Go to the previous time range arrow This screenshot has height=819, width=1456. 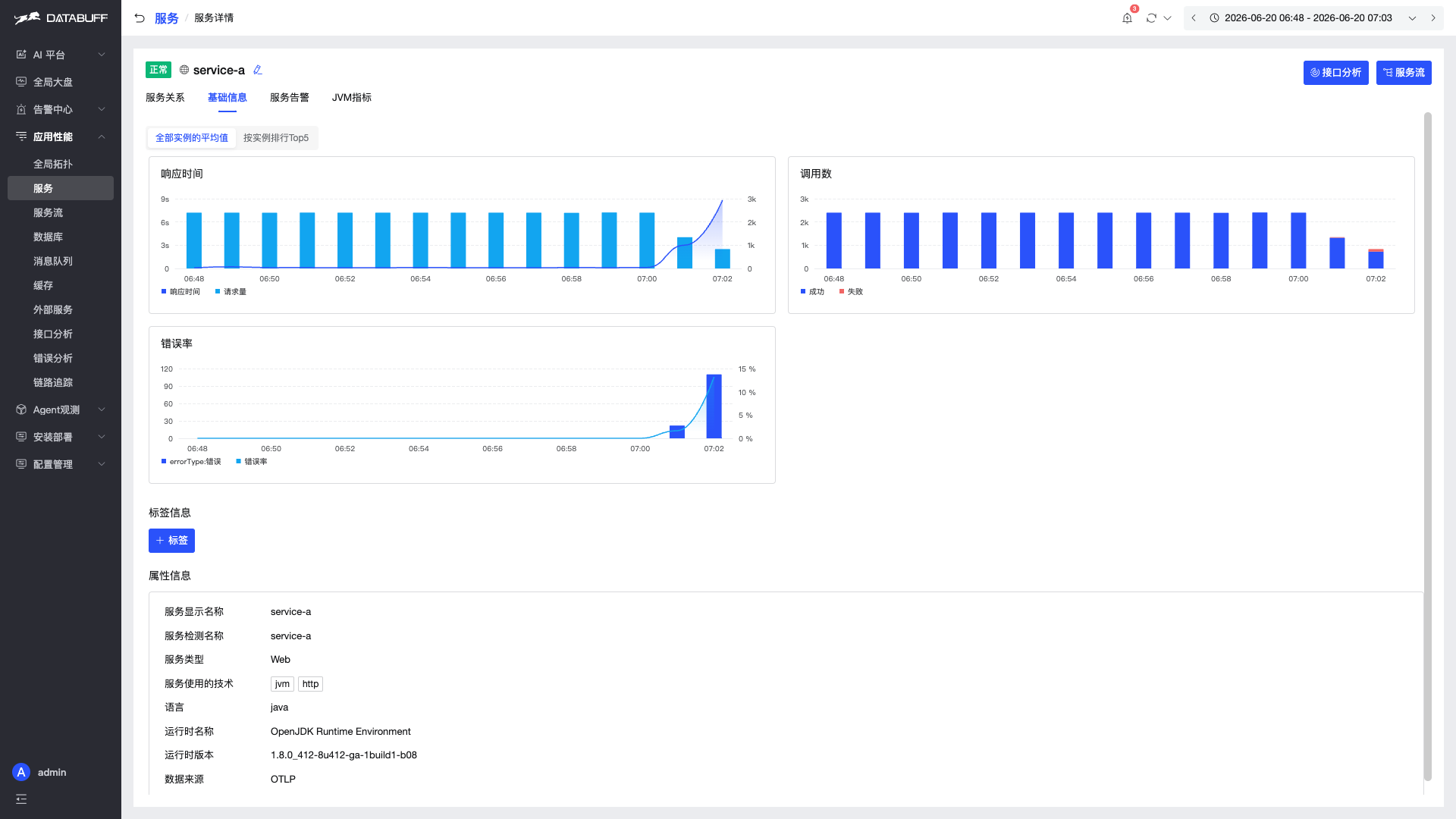pos(1194,18)
